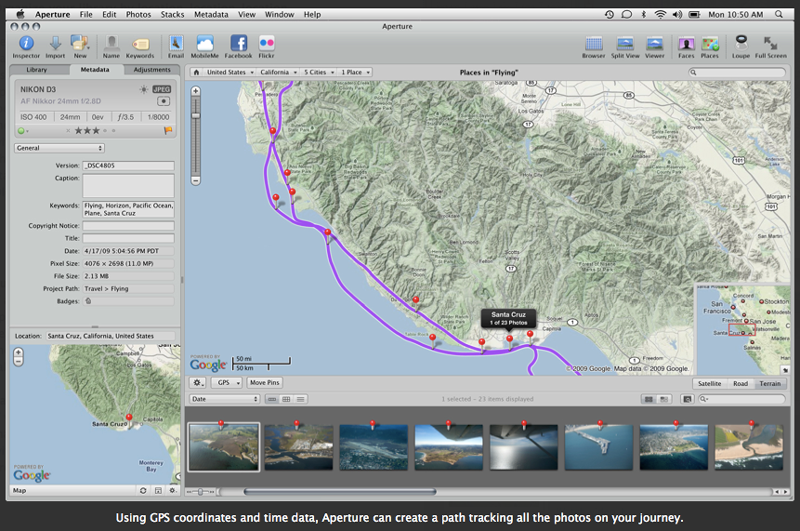Select Road map type
This screenshot has width=800, height=531.
tap(740, 384)
